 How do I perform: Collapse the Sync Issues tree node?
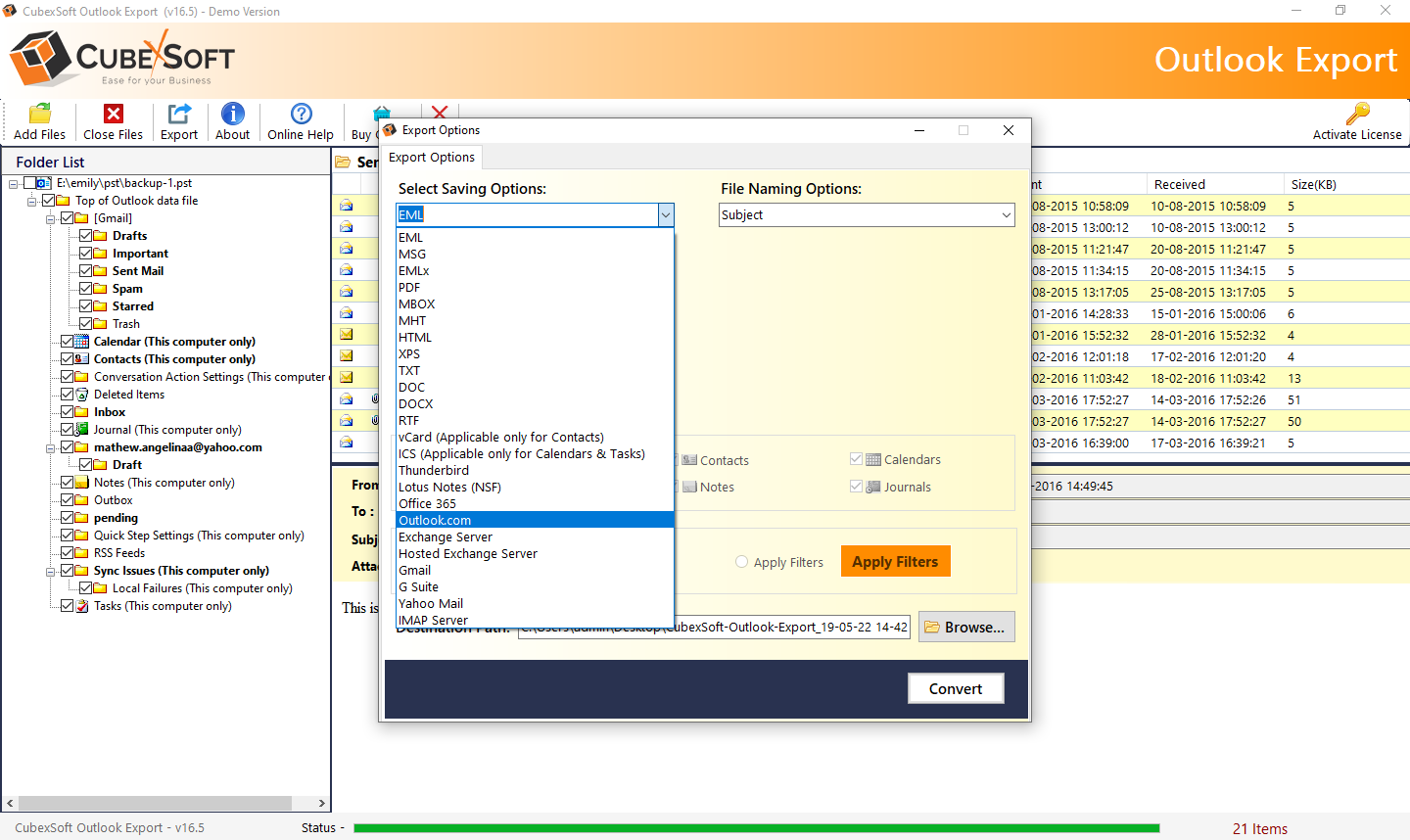(x=50, y=572)
